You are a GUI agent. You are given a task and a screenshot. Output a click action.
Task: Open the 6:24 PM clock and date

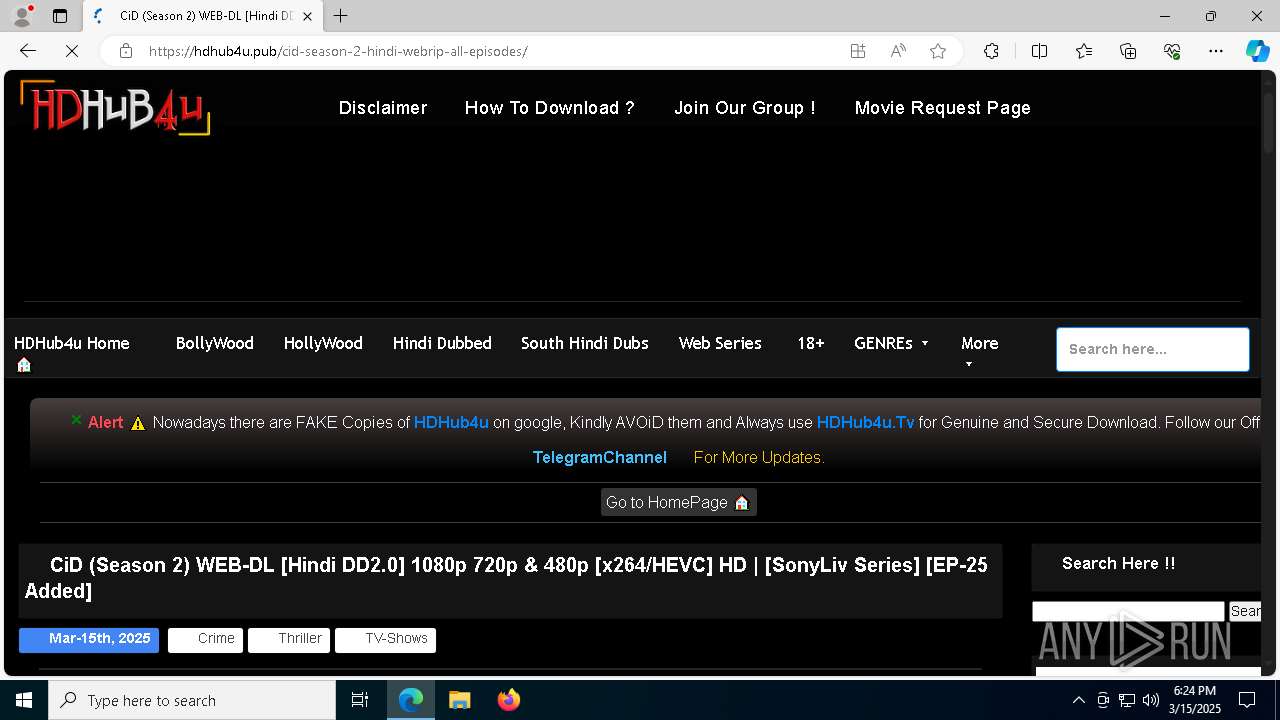tap(1195, 700)
